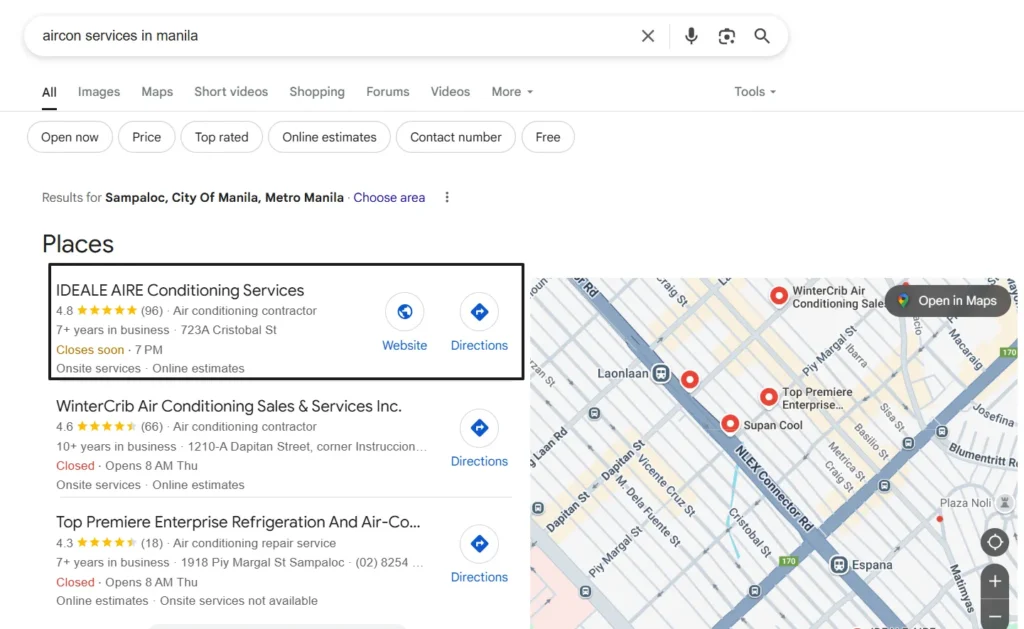This screenshot has height=629, width=1024.
Task: Toggle the Free filter chip
Action: pyautogui.click(x=548, y=137)
